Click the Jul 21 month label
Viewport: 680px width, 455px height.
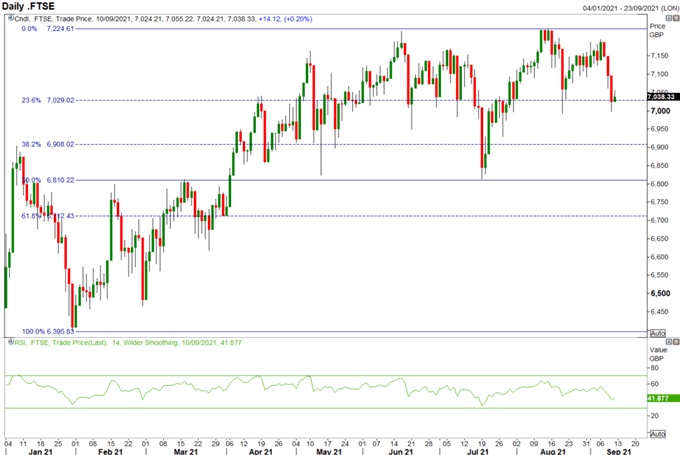(478, 452)
